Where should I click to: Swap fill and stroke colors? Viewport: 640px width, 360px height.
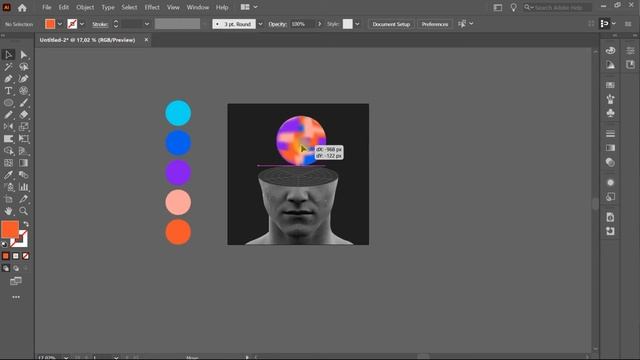point(26,224)
